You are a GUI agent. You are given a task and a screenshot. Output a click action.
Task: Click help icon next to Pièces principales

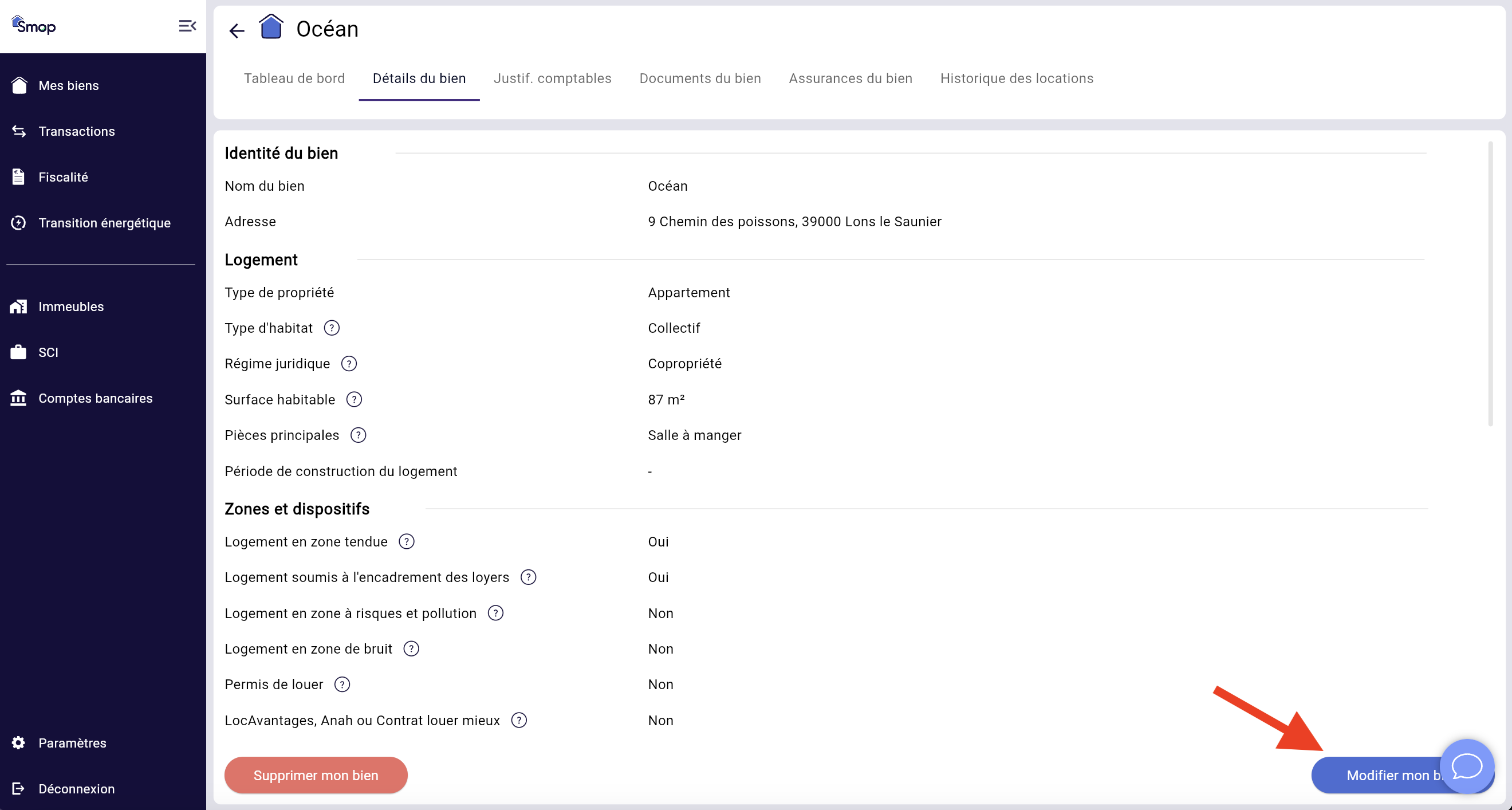pyautogui.click(x=358, y=435)
